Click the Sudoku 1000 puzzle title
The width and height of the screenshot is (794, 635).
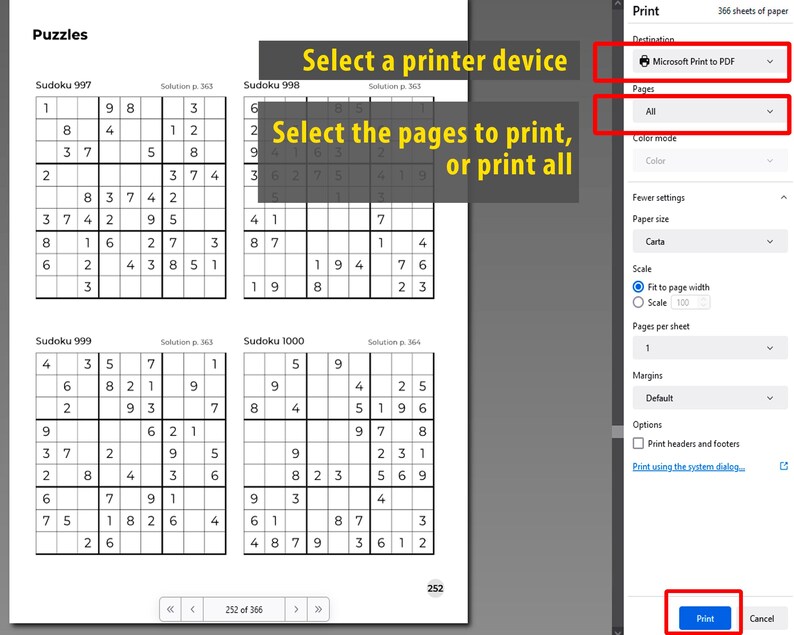coord(274,341)
